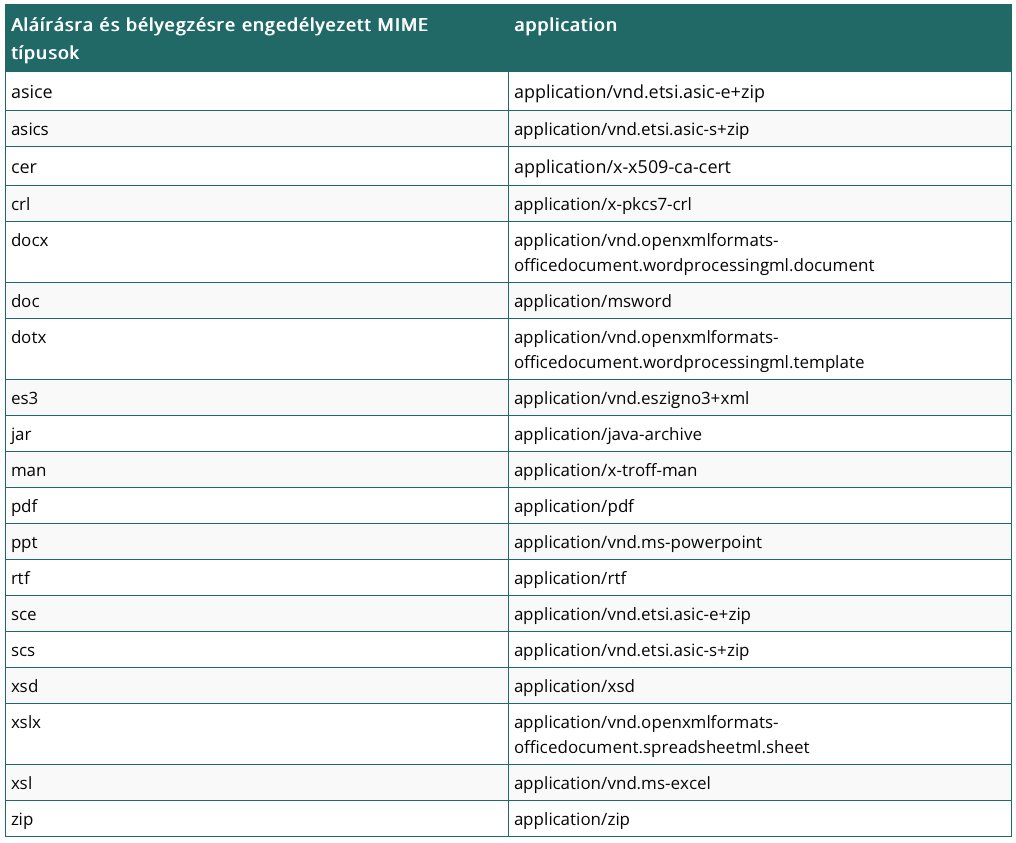
Task: Click 'application/vnd.etsi.asic-e+zip' in the sce row
Action: pyautogui.click(x=632, y=614)
